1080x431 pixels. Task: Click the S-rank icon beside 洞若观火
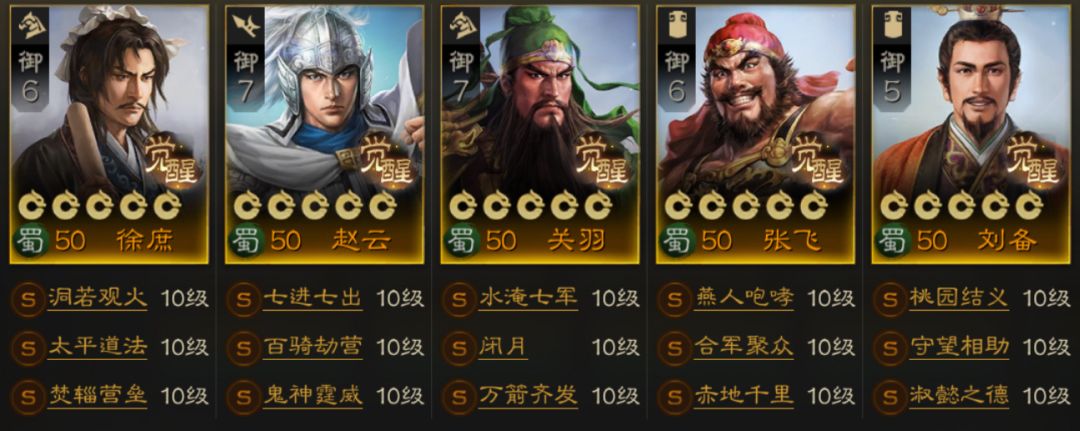pyautogui.click(x=28, y=298)
